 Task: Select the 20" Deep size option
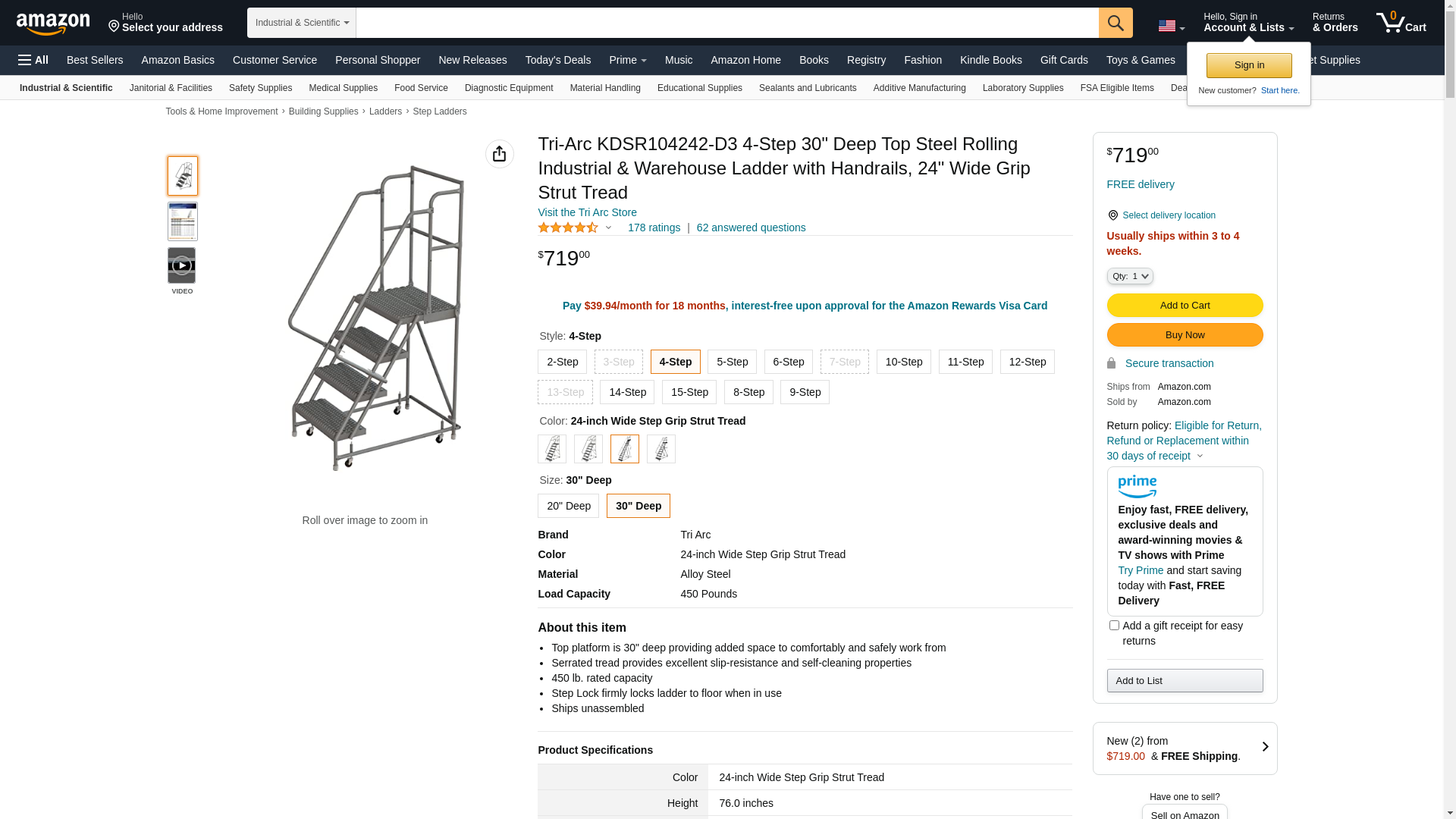coord(568,506)
